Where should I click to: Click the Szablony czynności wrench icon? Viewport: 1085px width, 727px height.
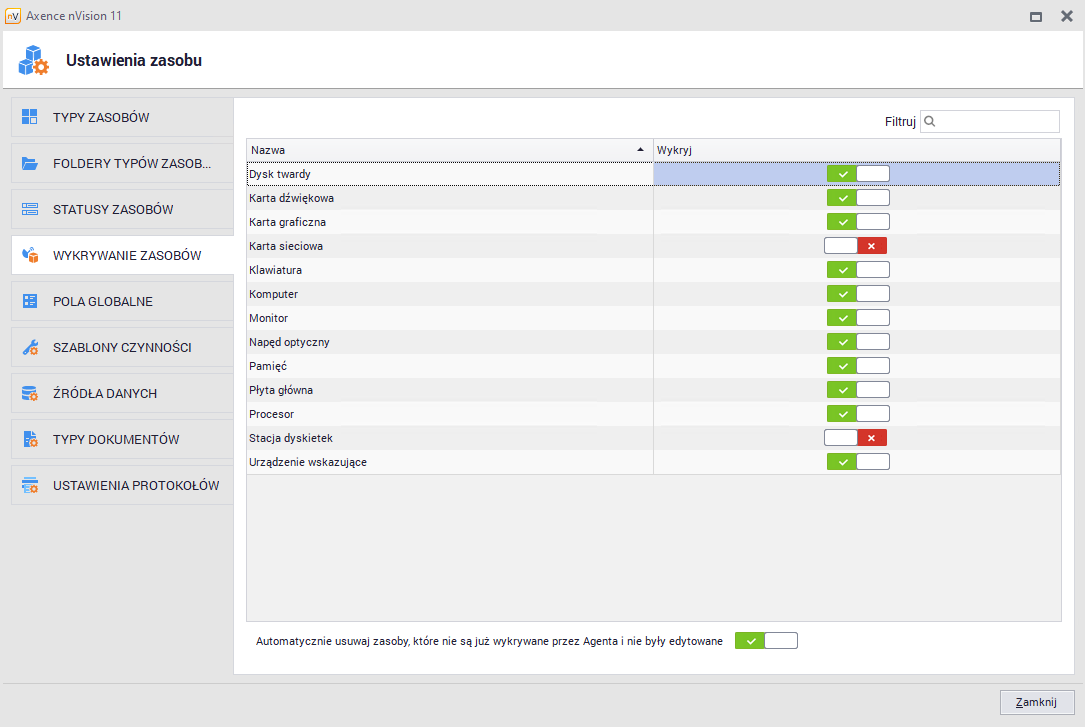pos(30,347)
